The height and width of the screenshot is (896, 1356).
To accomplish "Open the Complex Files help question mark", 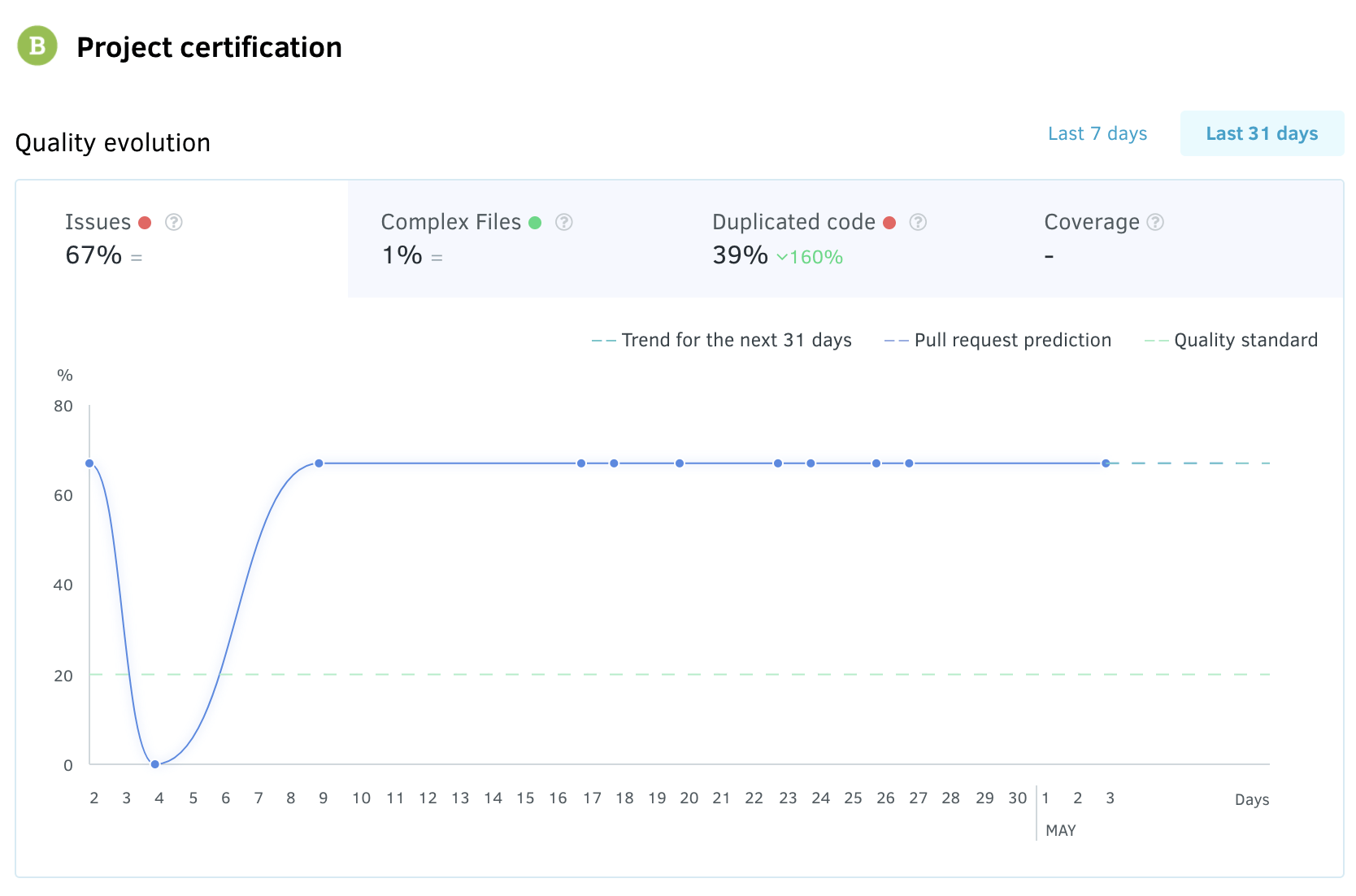I will (563, 222).
